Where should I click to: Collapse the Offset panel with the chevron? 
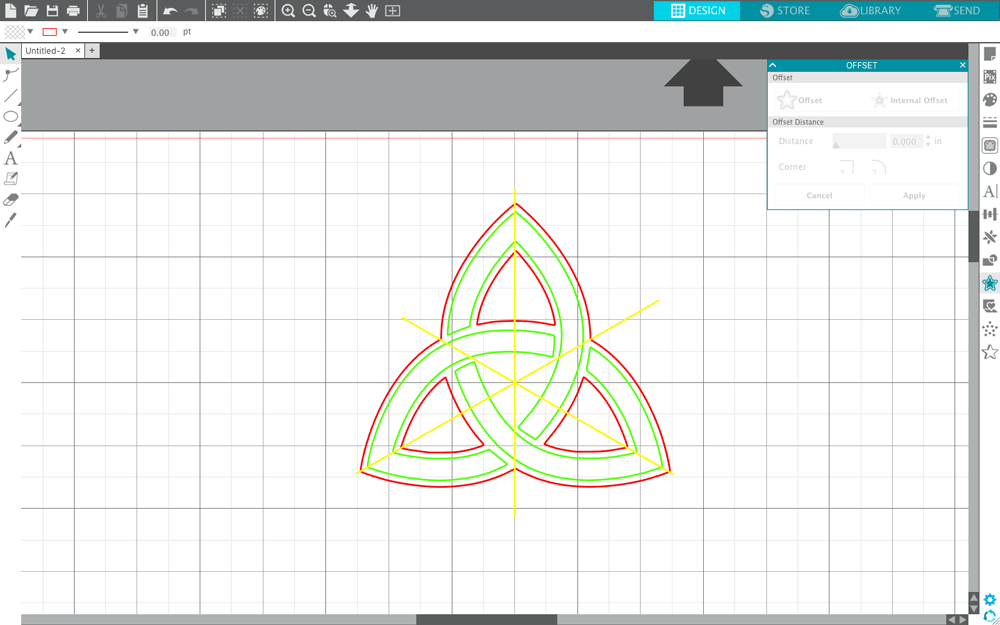[773, 65]
